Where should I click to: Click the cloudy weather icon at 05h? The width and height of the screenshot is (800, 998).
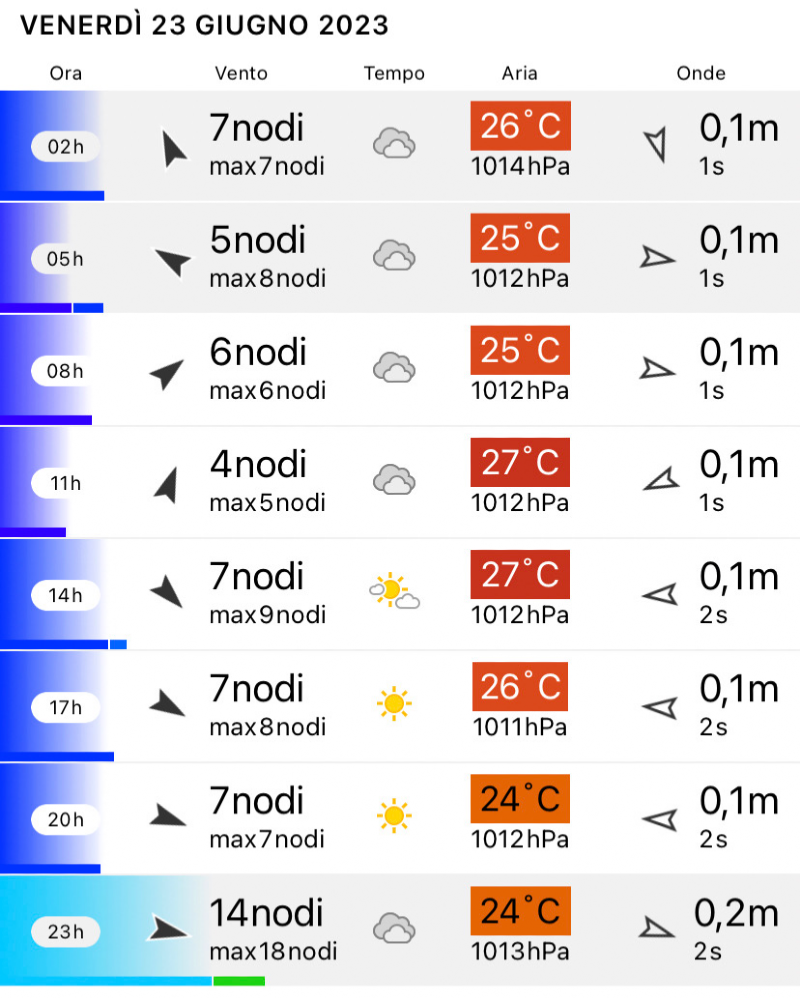coord(394,257)
